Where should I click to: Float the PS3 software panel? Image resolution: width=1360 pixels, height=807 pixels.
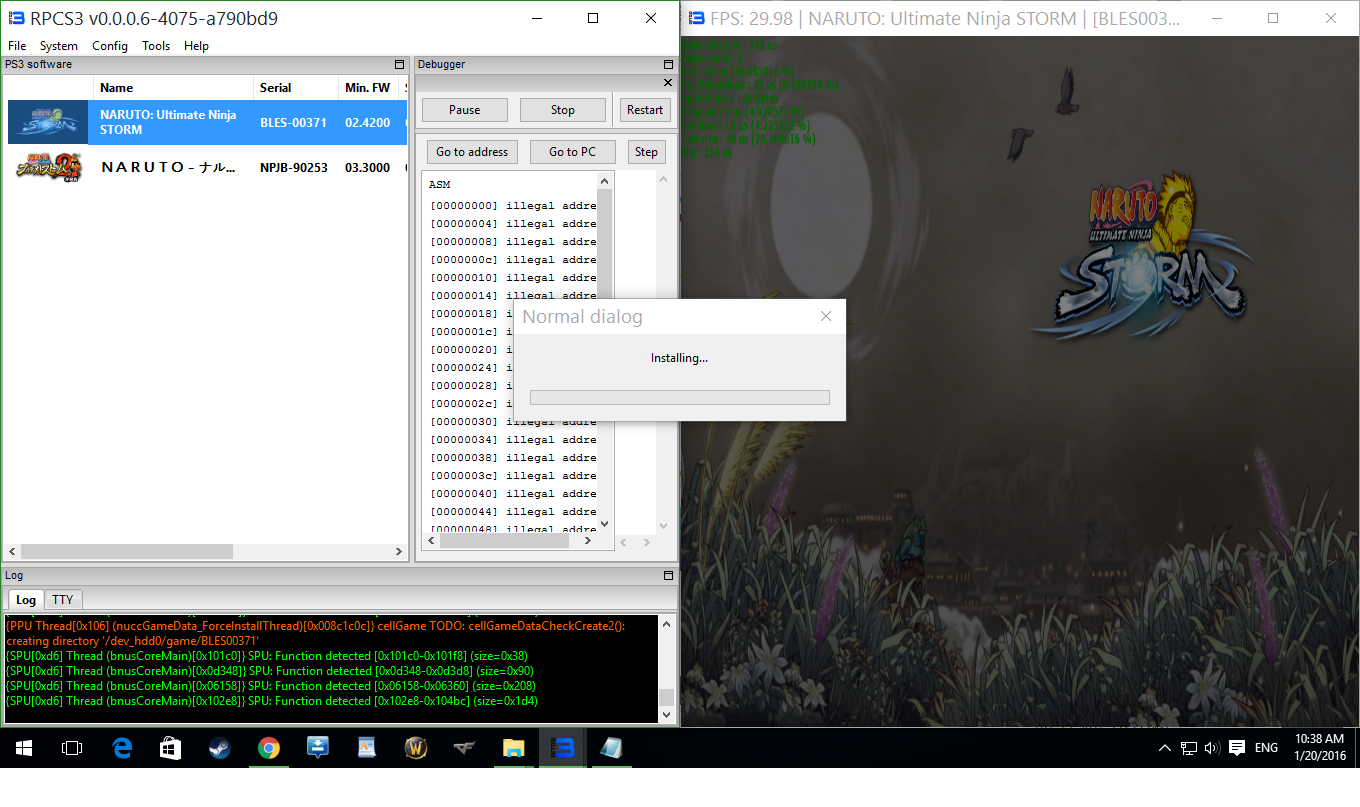pos(400,64)
